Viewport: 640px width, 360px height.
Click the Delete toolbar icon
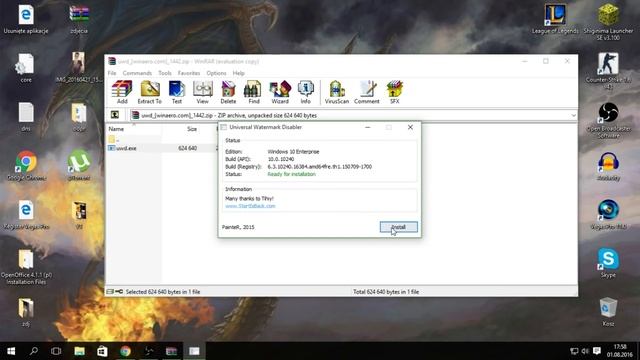click(x=228, y=92)
